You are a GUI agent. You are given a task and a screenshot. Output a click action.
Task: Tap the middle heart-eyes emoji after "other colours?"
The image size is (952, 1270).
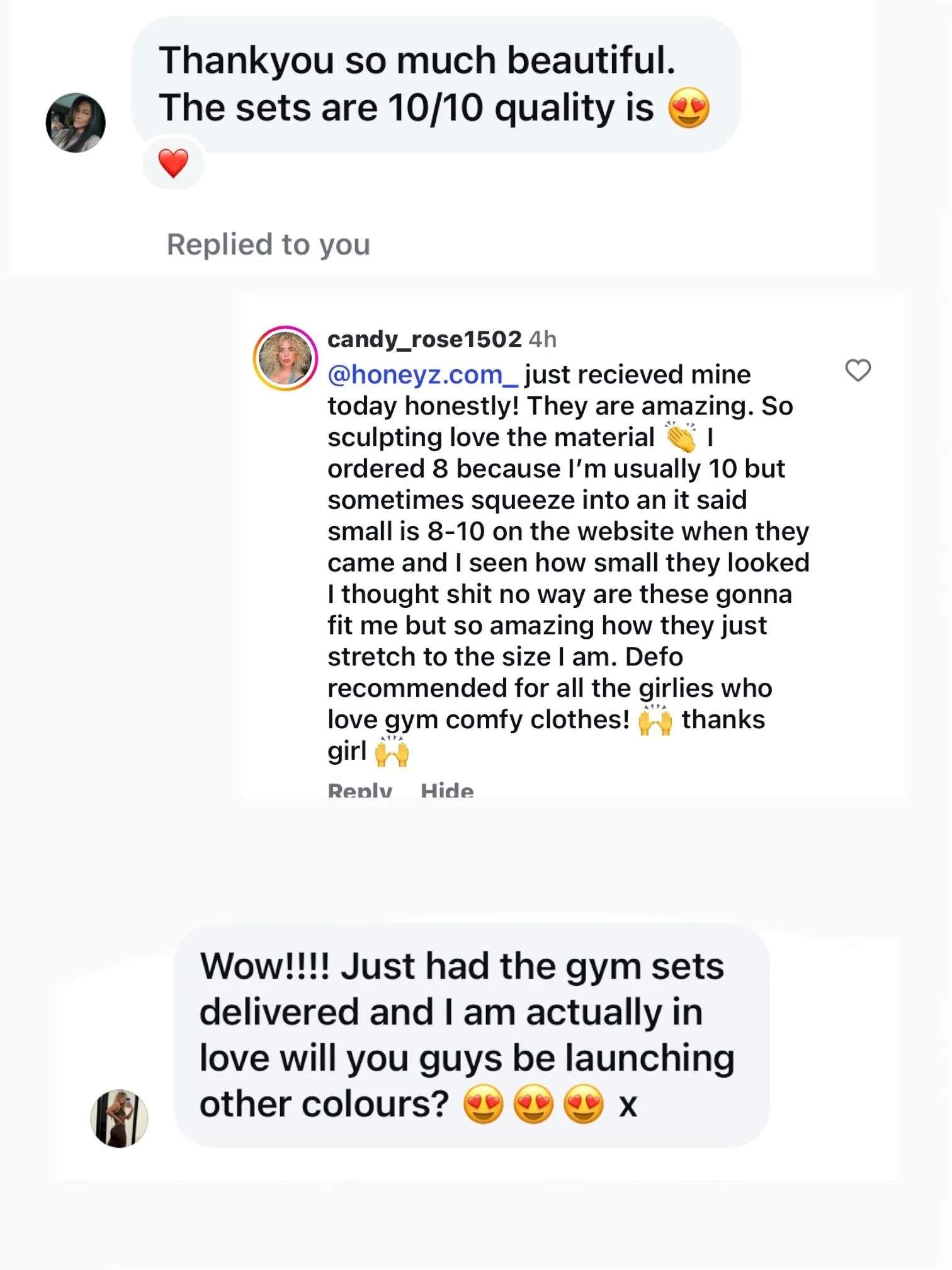click(x=533, y=1104)
